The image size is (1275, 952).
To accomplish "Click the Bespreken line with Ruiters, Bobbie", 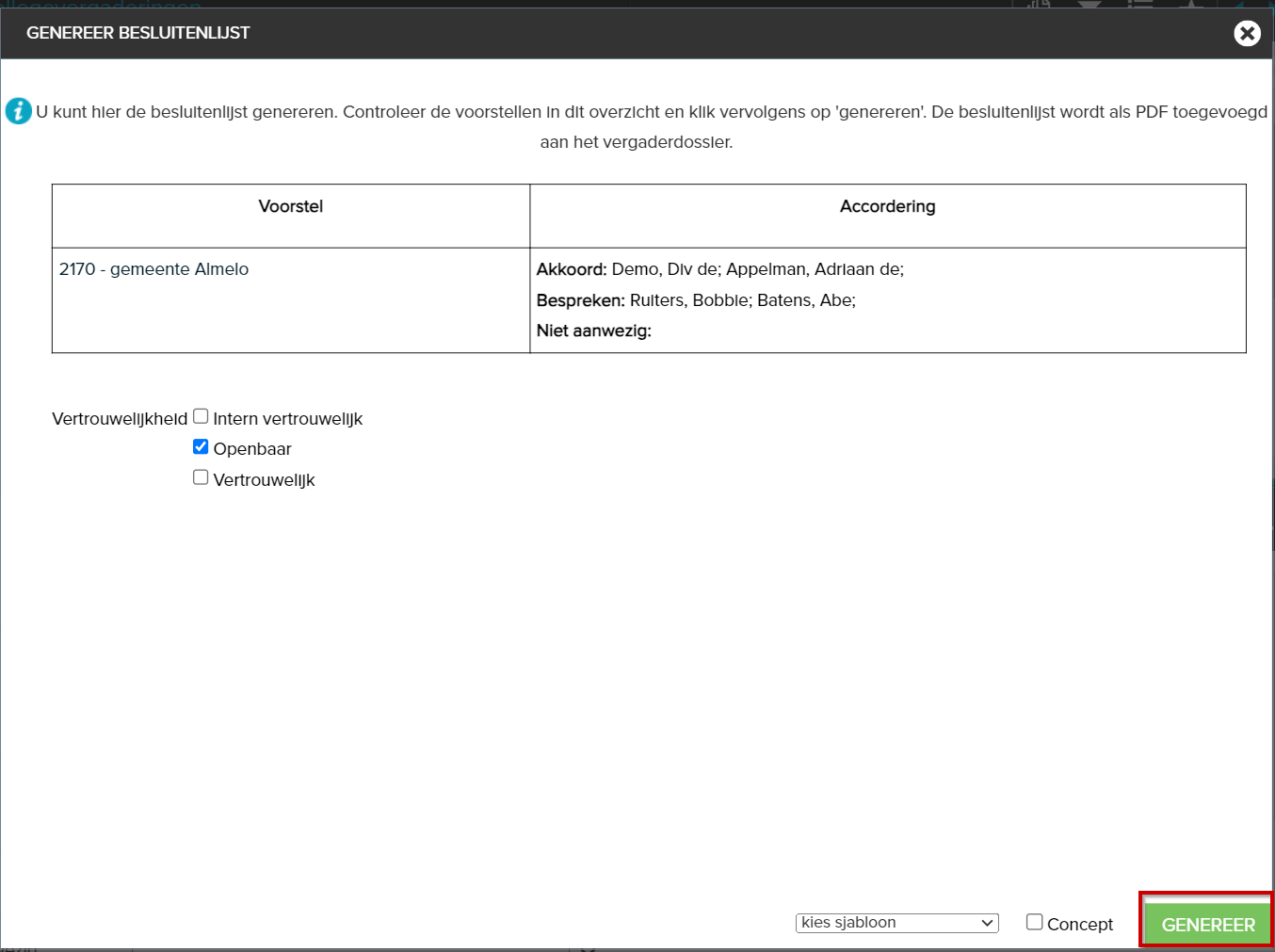I will point(696,300).
